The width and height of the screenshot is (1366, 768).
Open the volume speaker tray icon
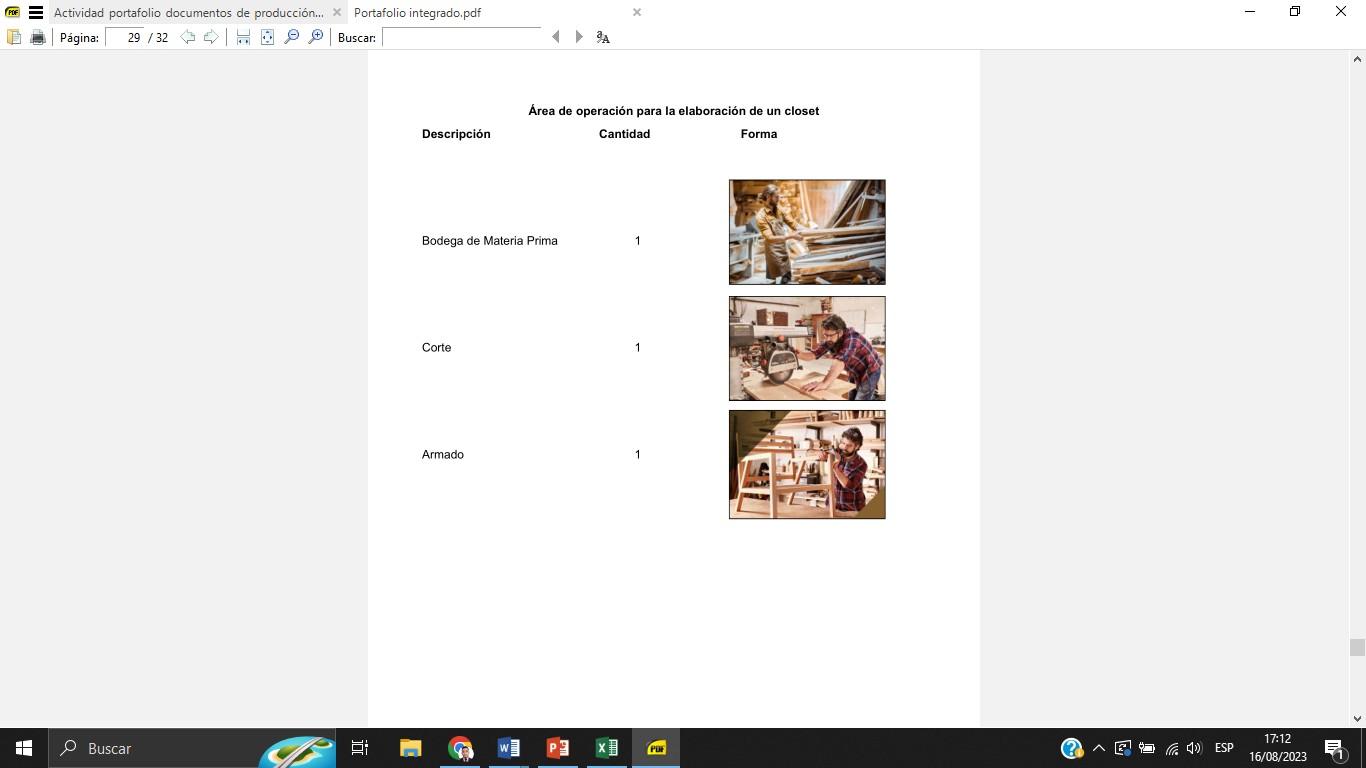pos(1194,748)
